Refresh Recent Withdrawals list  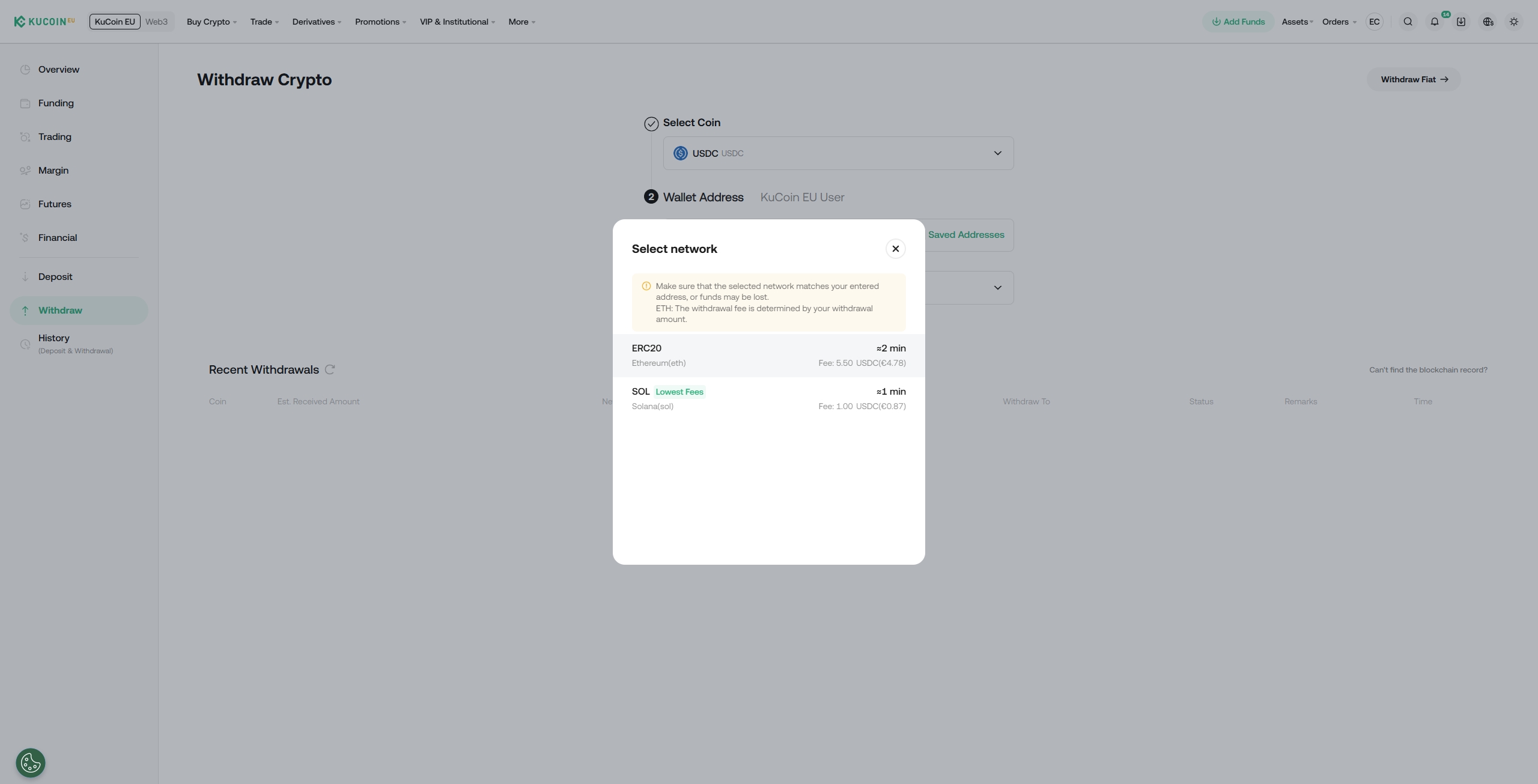[330, 369]
